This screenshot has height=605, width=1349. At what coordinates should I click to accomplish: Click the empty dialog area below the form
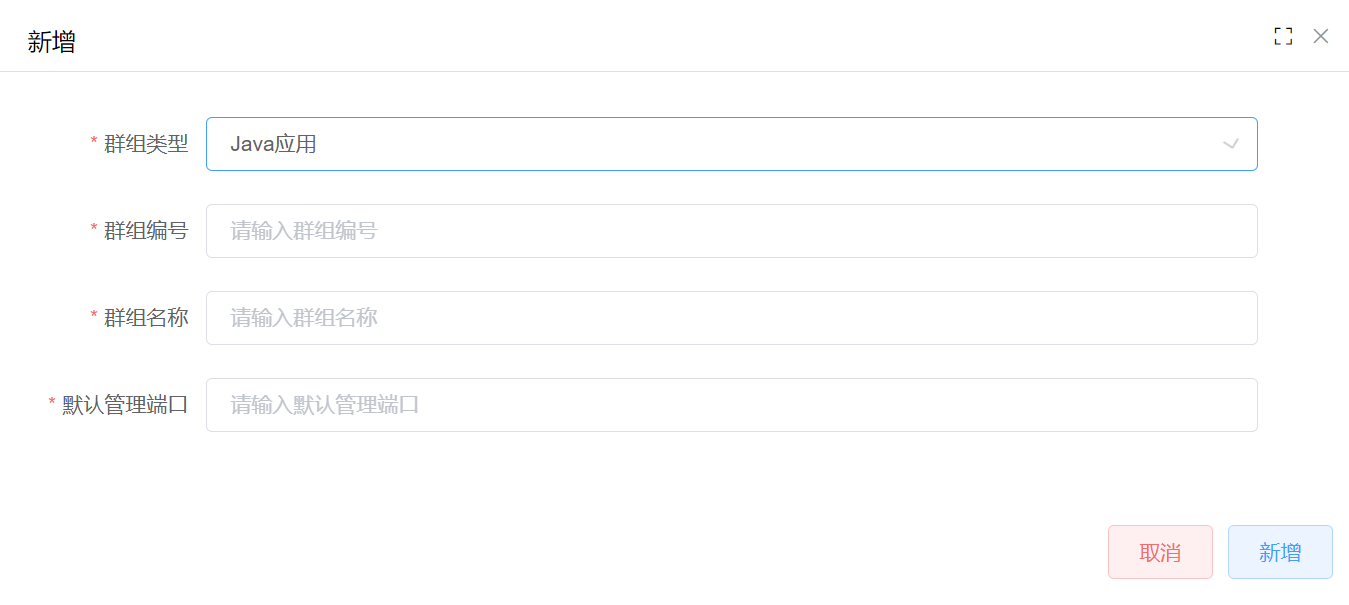coord(600,480)
